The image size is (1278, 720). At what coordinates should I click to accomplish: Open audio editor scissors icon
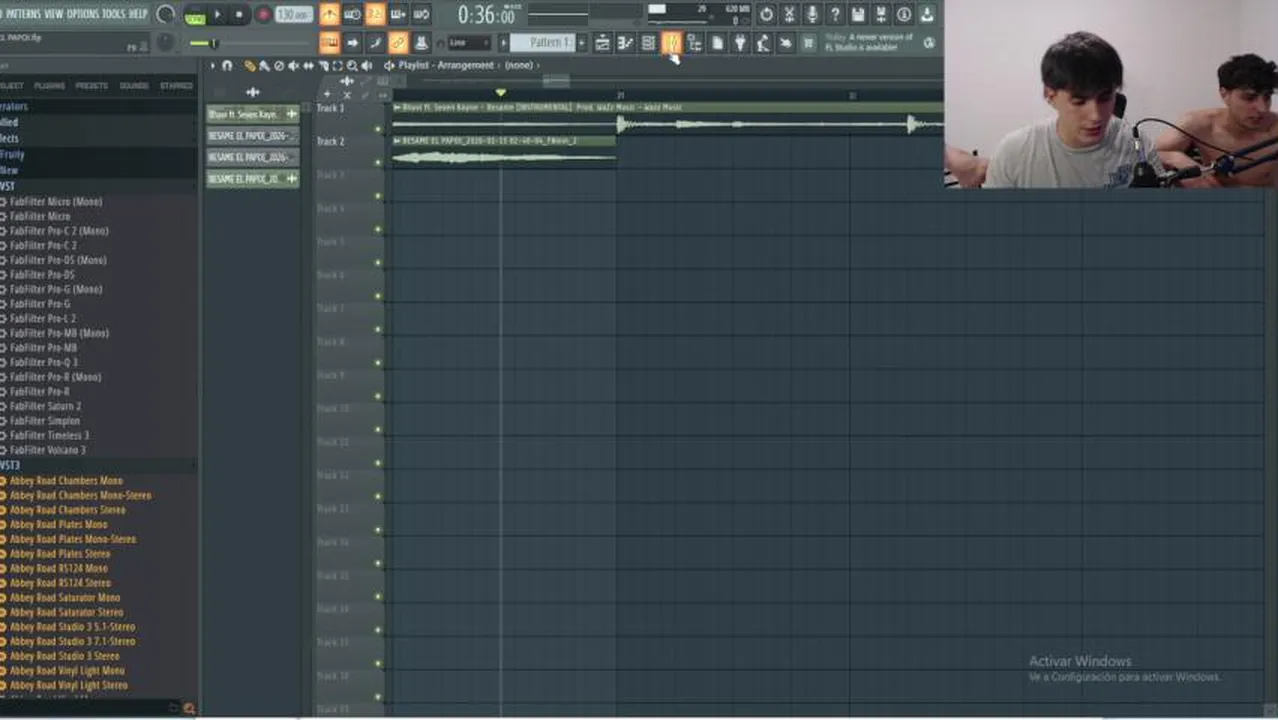coord(789,14)
